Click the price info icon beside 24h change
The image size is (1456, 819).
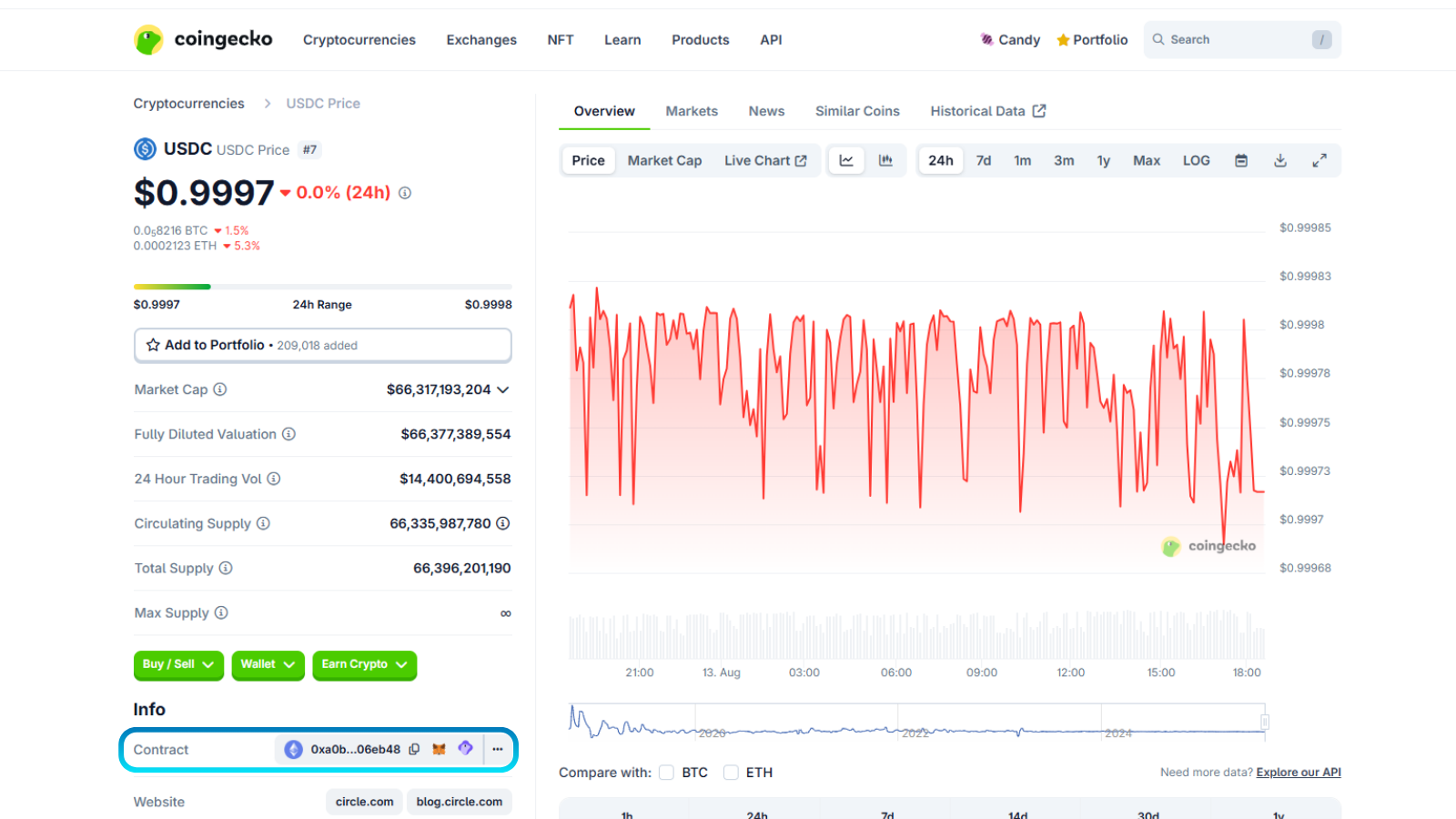click(405, 193)
